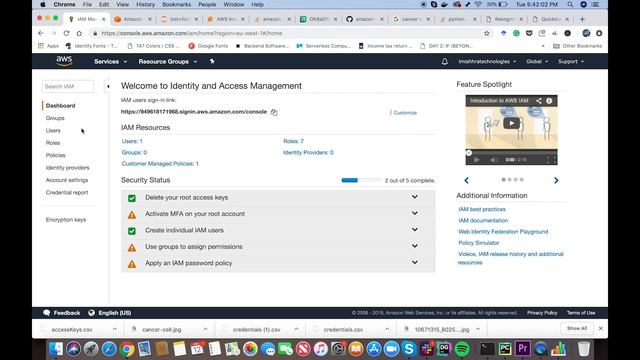Screen dimensions: 640x360
Task: Click the video share icon
Action: [539, 100]
